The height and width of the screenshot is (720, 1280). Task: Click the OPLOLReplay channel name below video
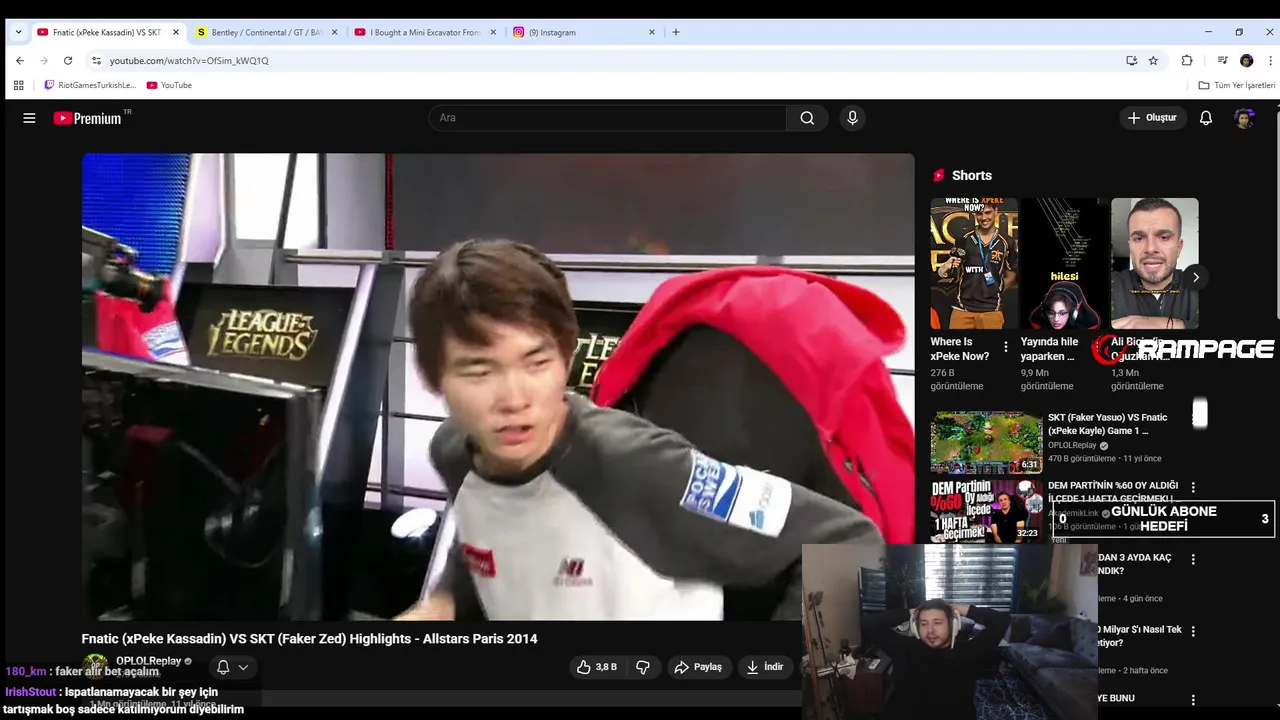tap(148, 661)
